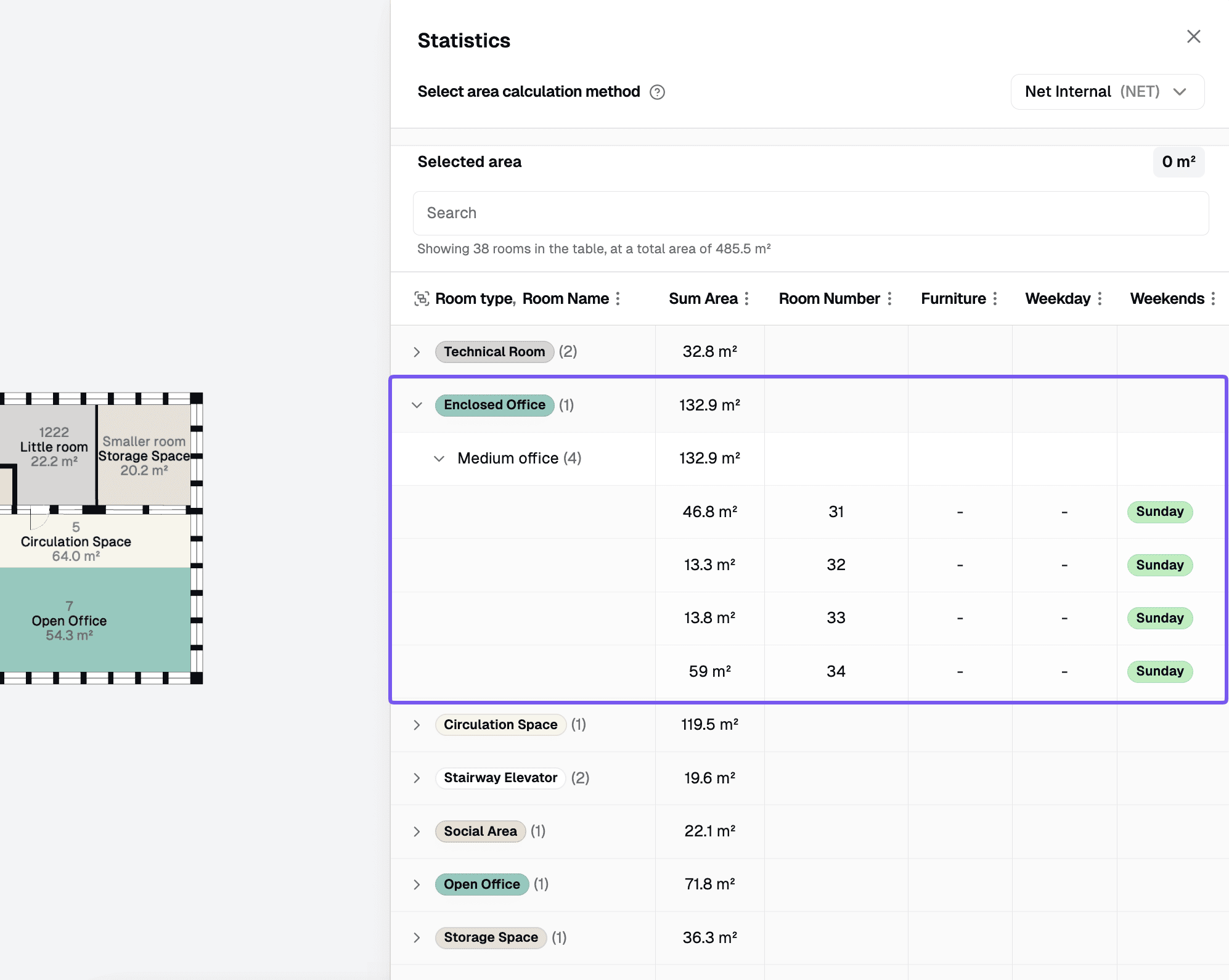
Task: Click the Storage Space type tag
Action: [x=491, y=937]
